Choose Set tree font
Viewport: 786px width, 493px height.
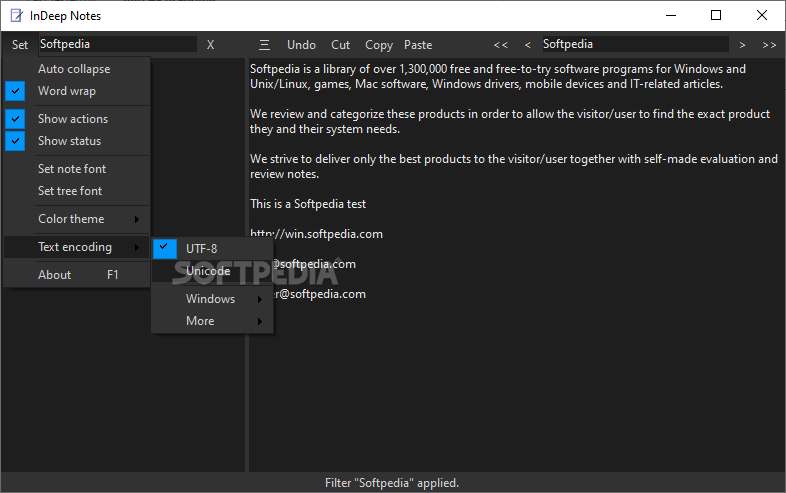click(x=77, y=191)
